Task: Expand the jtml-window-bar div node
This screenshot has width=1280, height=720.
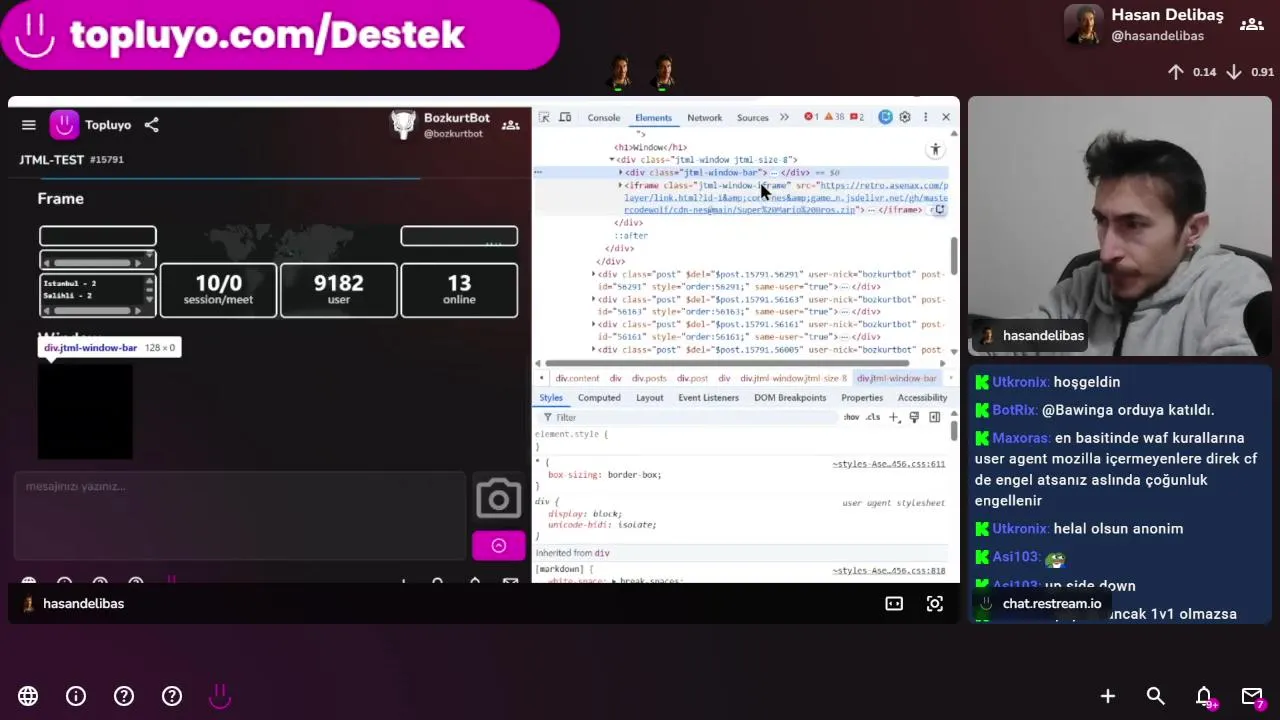Action: point(621,173)
